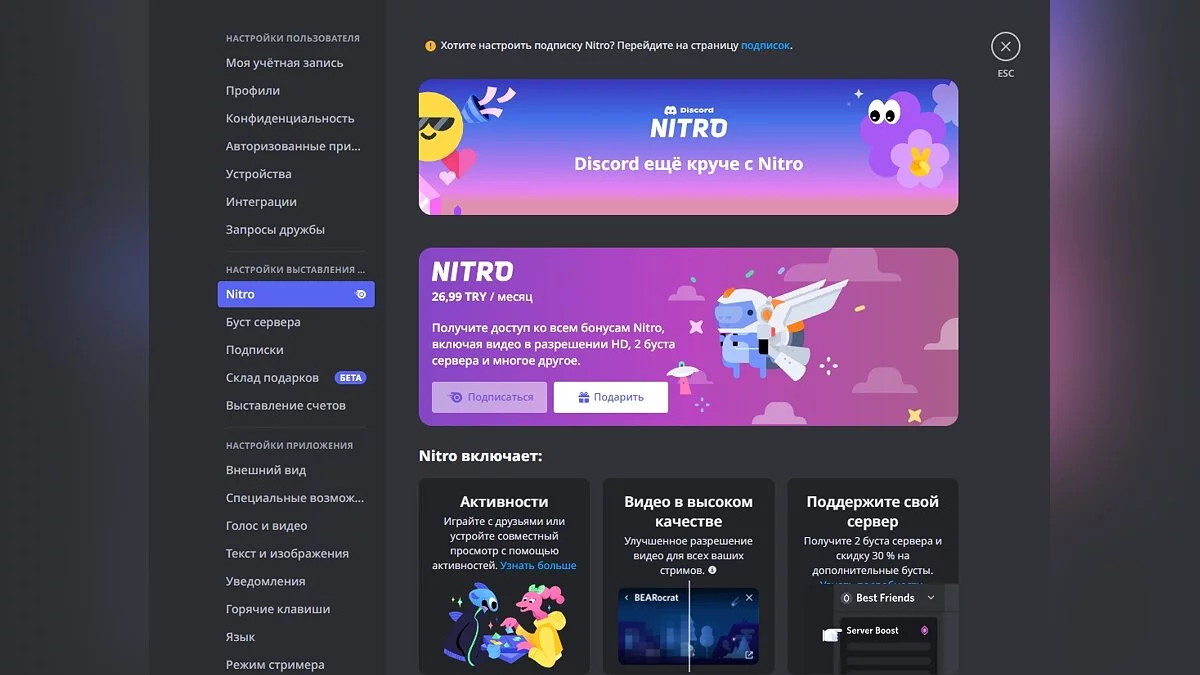Click the Discord Nitro logo in top banner
Viewport: 1200px width, 675px height.
click(688, 122)
